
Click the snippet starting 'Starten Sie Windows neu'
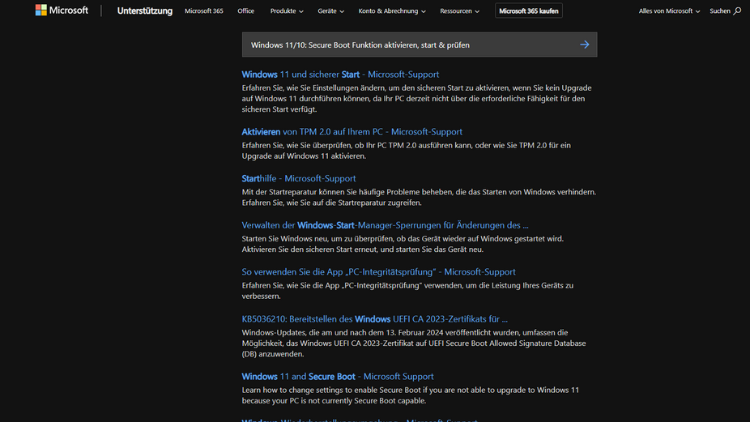click(x=402, y=244)
